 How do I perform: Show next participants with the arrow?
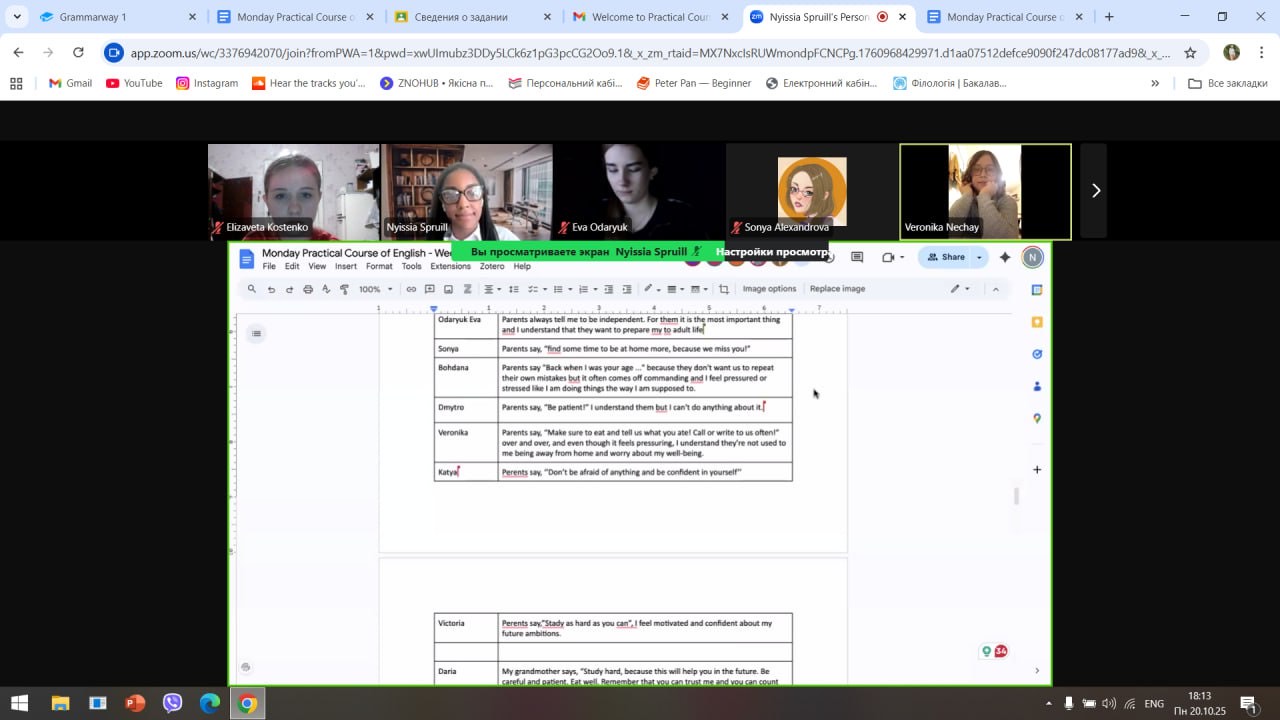1095,191
